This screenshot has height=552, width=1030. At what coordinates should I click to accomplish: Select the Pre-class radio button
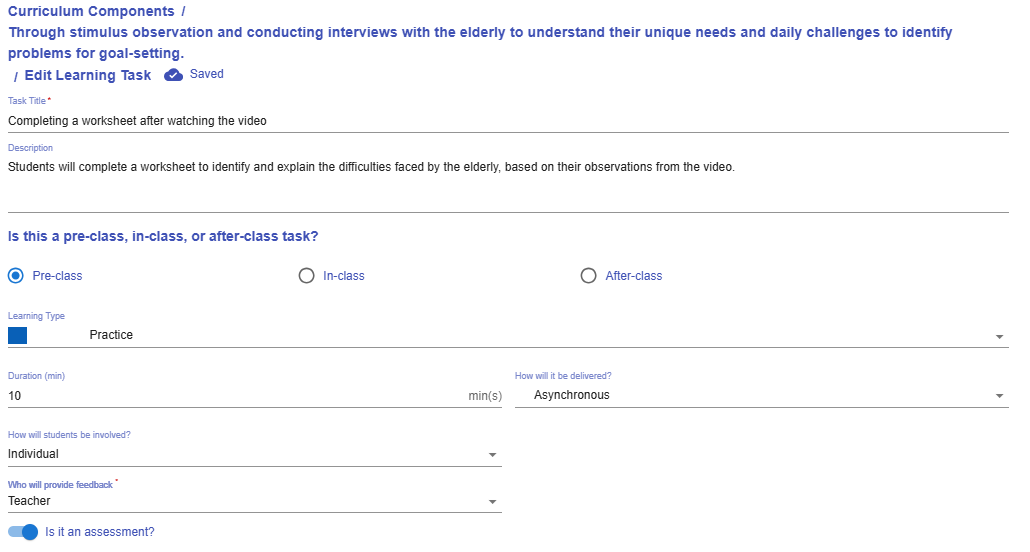[x=16, y=276]
